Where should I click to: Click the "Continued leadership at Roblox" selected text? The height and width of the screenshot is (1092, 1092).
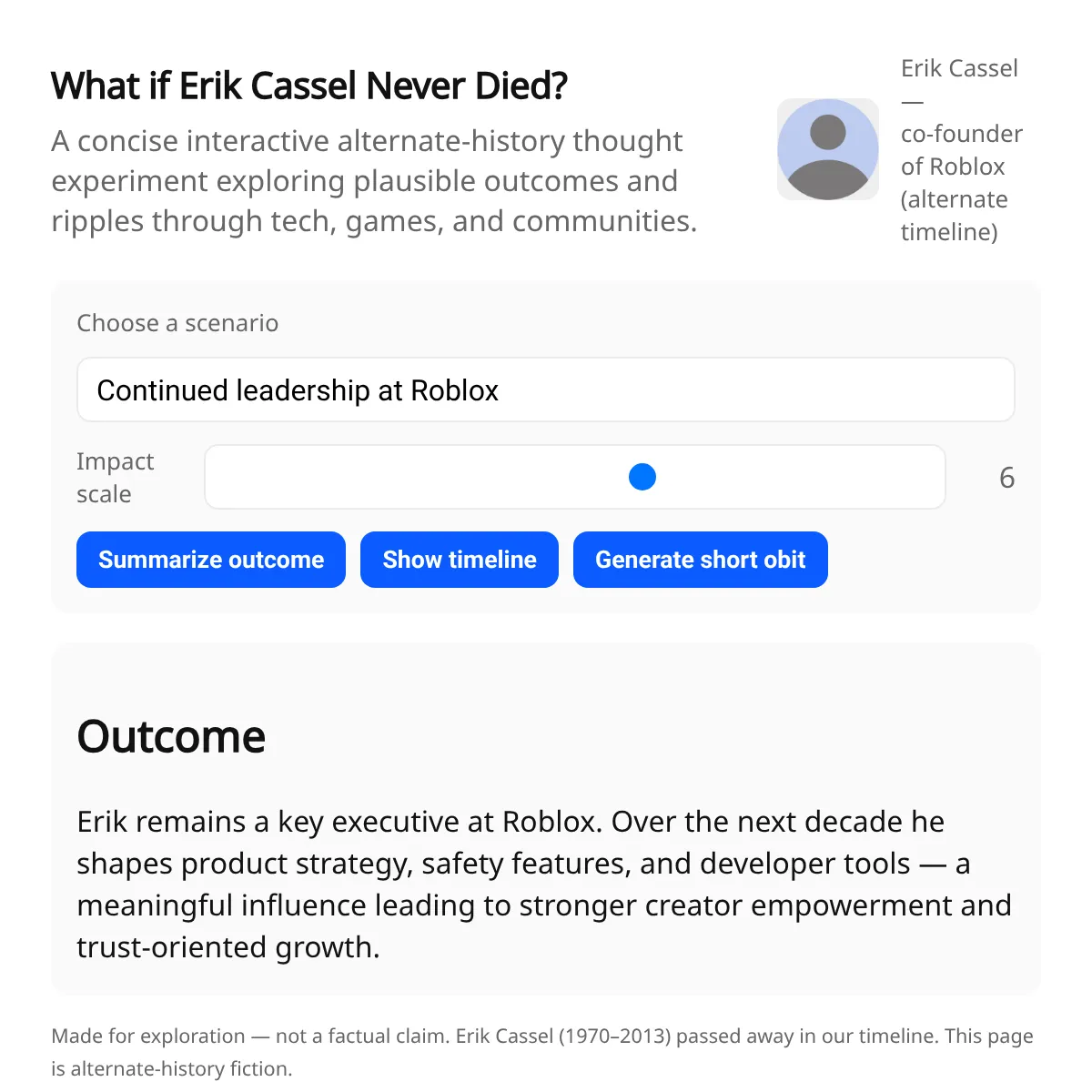[298, 390]
